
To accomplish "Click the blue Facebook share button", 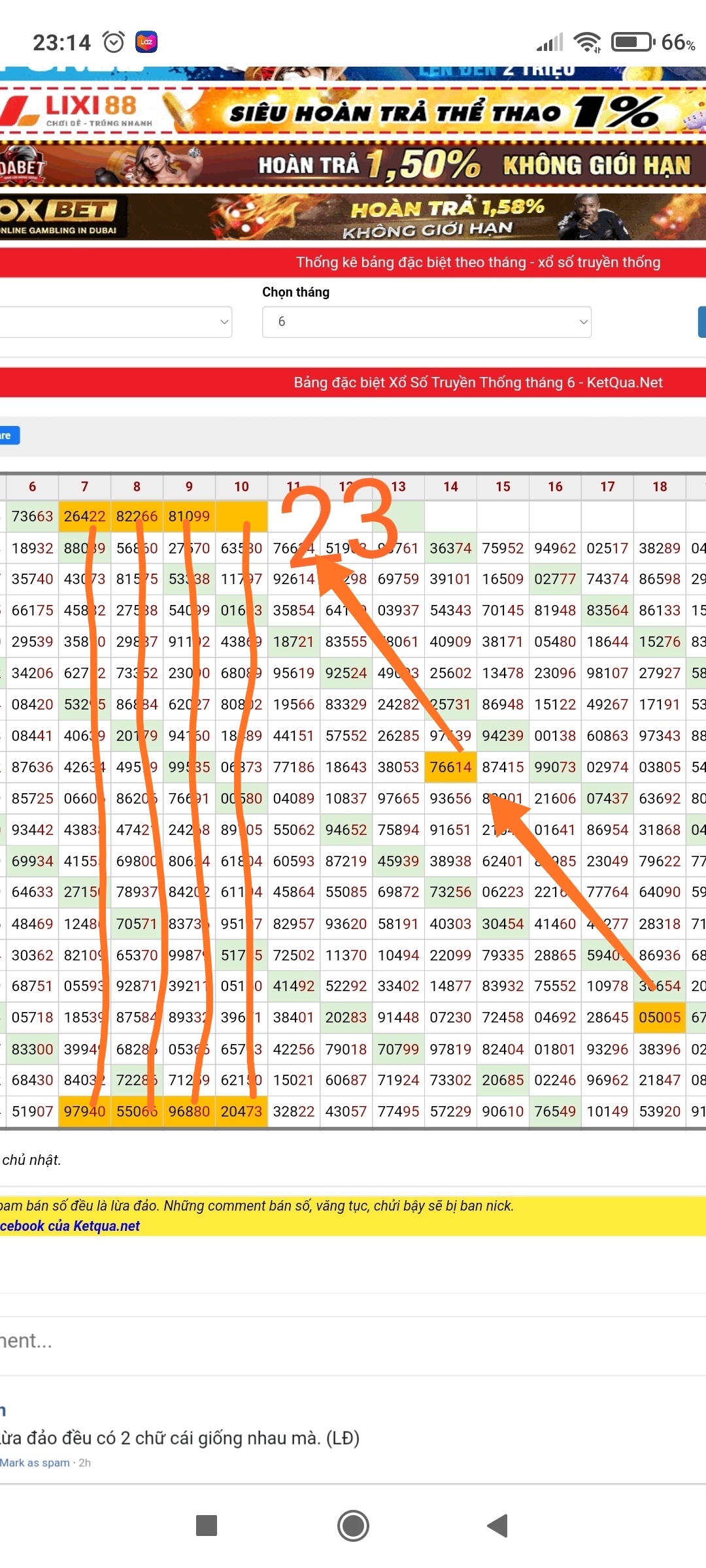I will [x=9, y=436].
